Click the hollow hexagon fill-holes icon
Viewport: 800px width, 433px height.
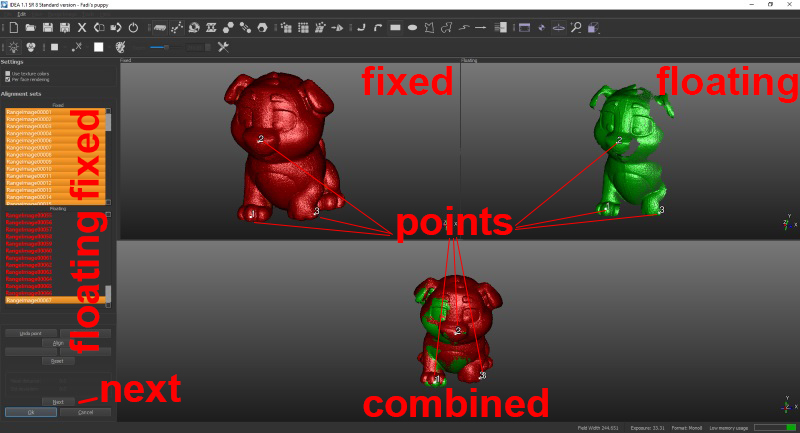point(262,28)
